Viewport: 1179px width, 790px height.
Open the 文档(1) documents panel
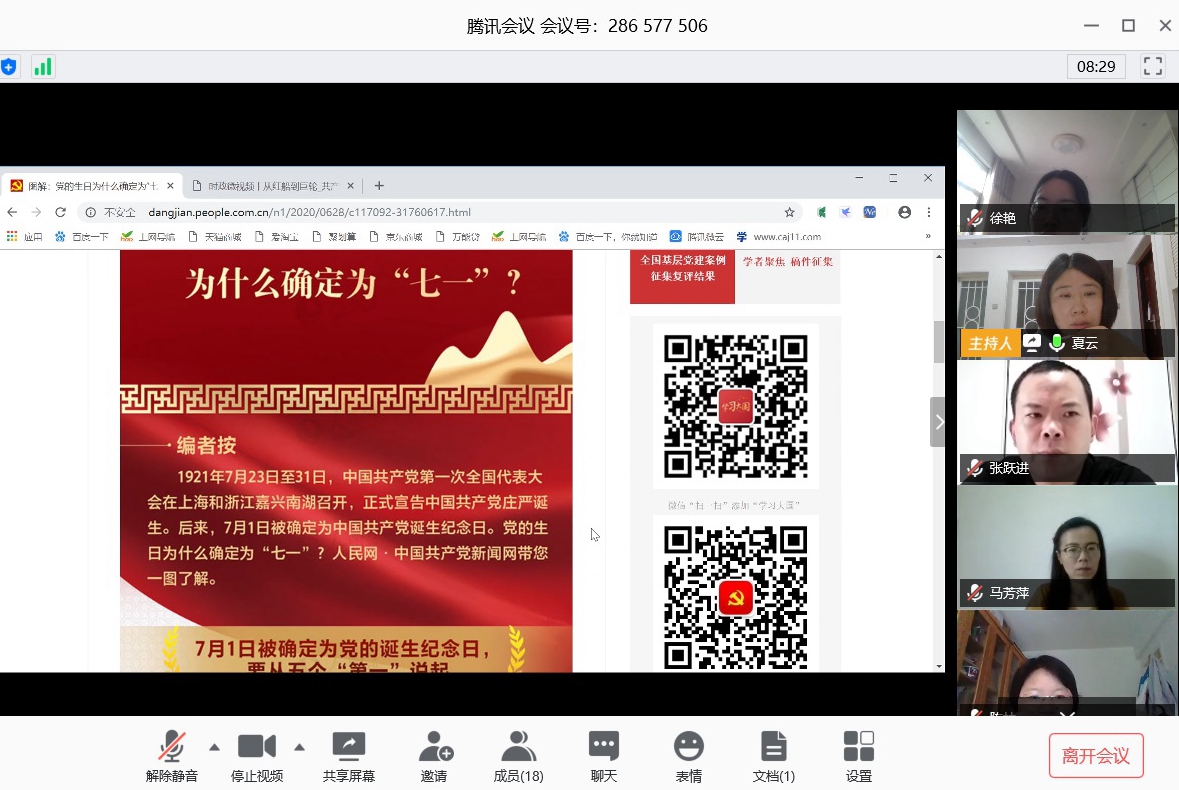pos(774,755)
